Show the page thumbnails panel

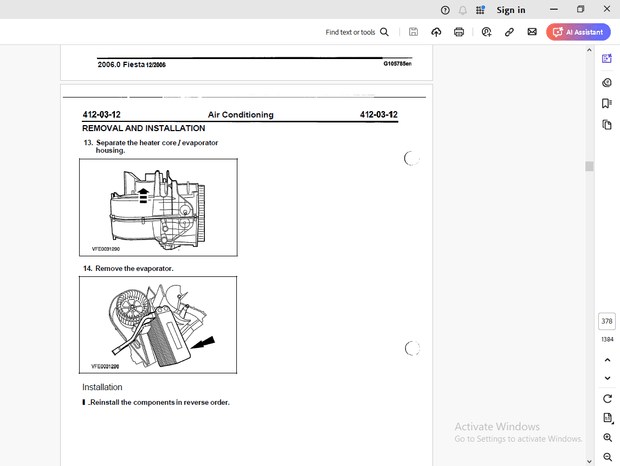click(607, 125)
